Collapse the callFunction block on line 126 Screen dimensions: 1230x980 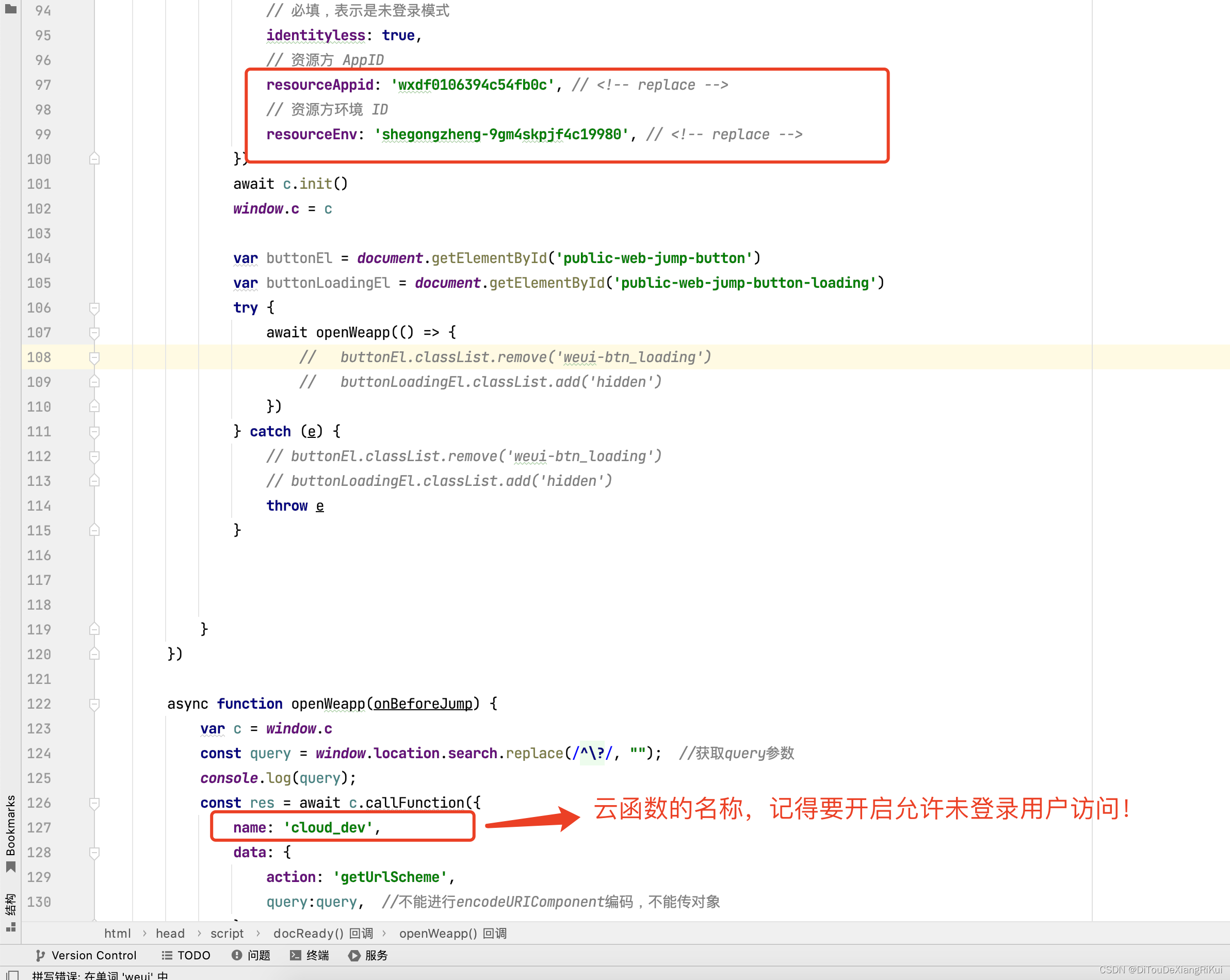click(x=94, y=803)
